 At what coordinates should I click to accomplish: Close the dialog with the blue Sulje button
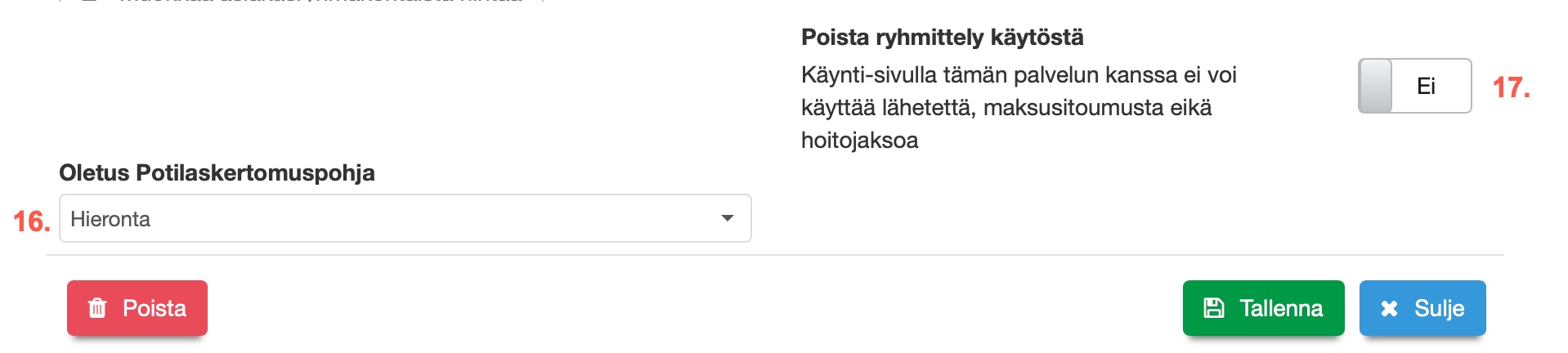1422,308
